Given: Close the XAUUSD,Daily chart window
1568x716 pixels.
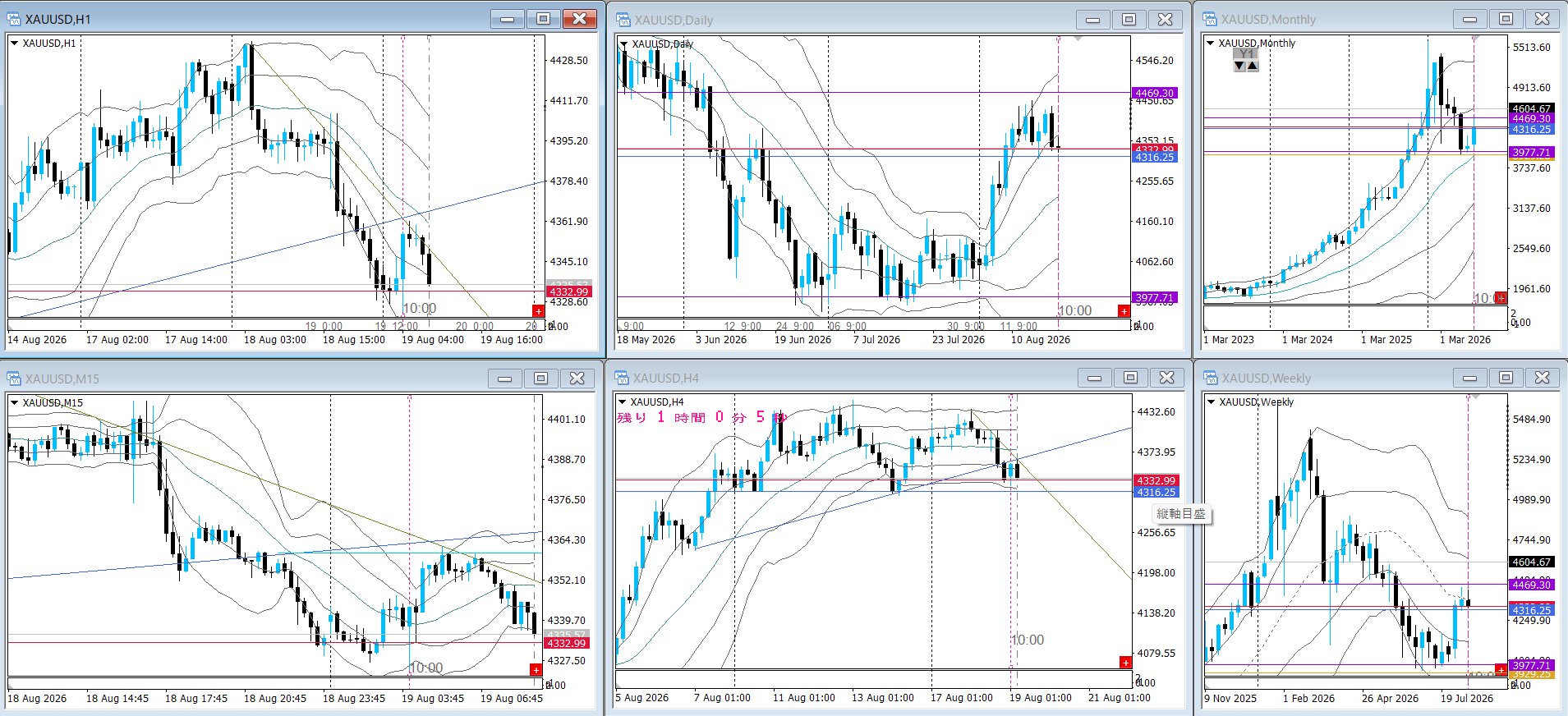Looking at the screenshot, I should click(x=1166, y=20).
